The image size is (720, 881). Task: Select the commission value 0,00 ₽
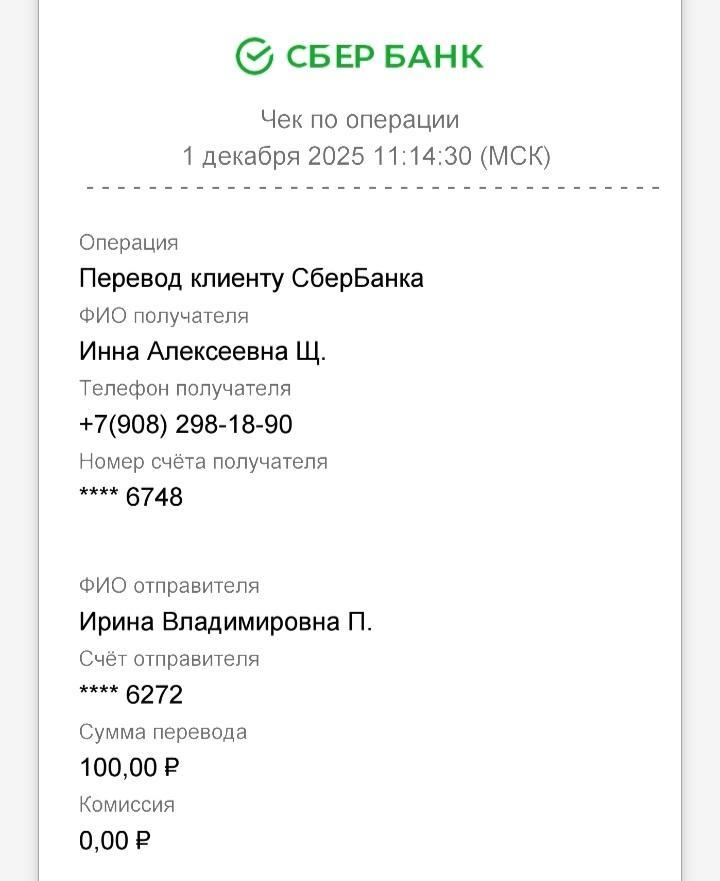[x=115, y=841]
